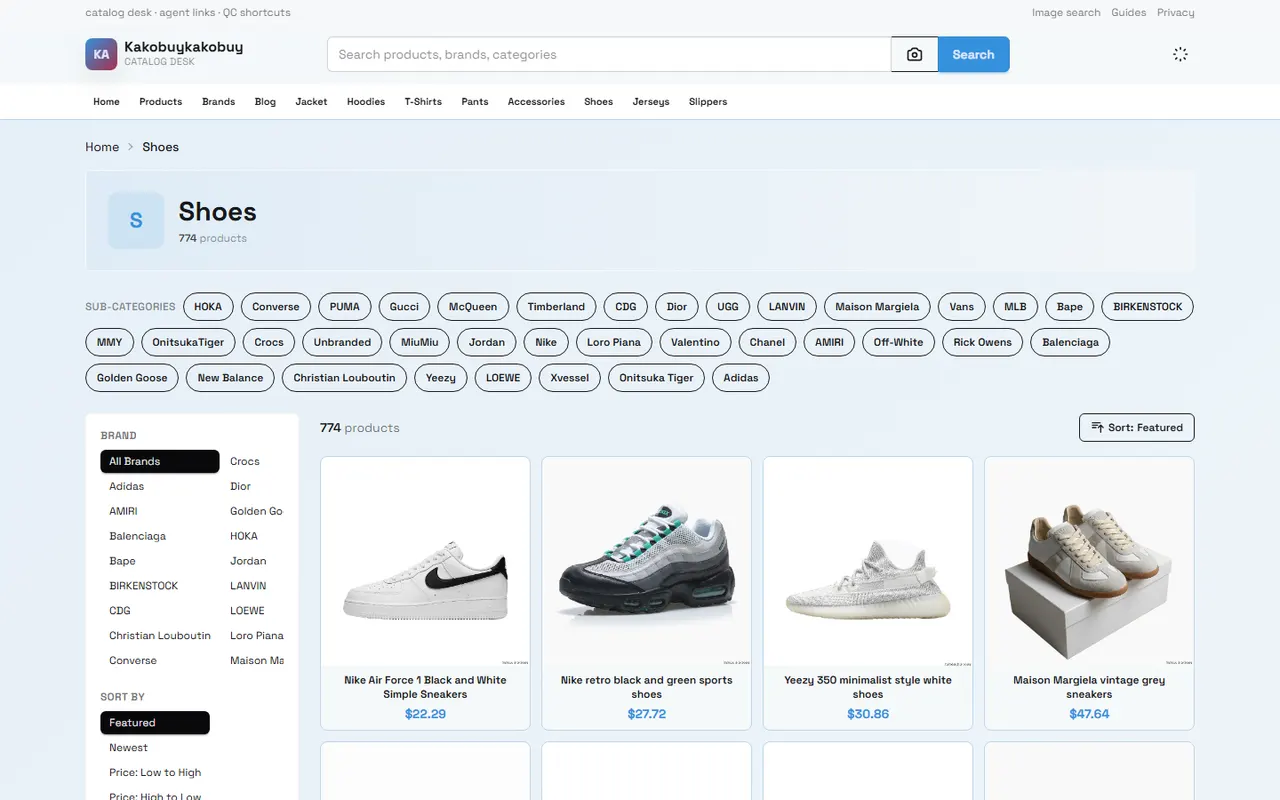
Task: Click the KA logo badge
Action: click(x=101, y=54)
